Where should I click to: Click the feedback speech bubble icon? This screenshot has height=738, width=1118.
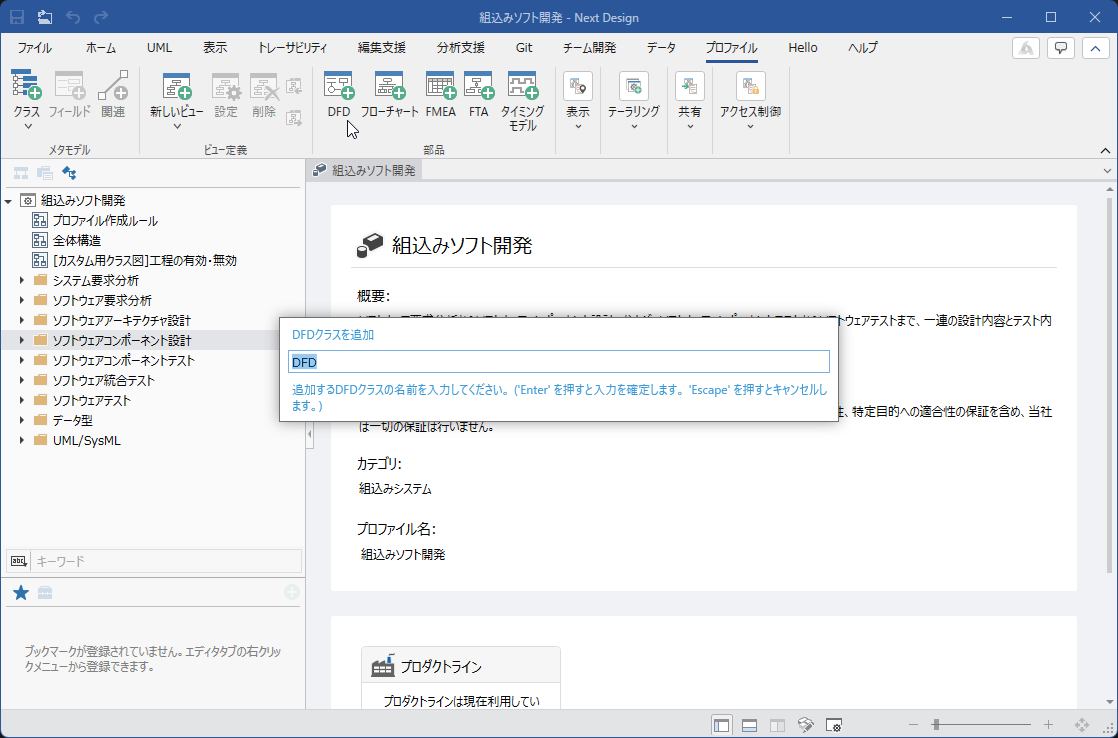(x=1061, y=48)
